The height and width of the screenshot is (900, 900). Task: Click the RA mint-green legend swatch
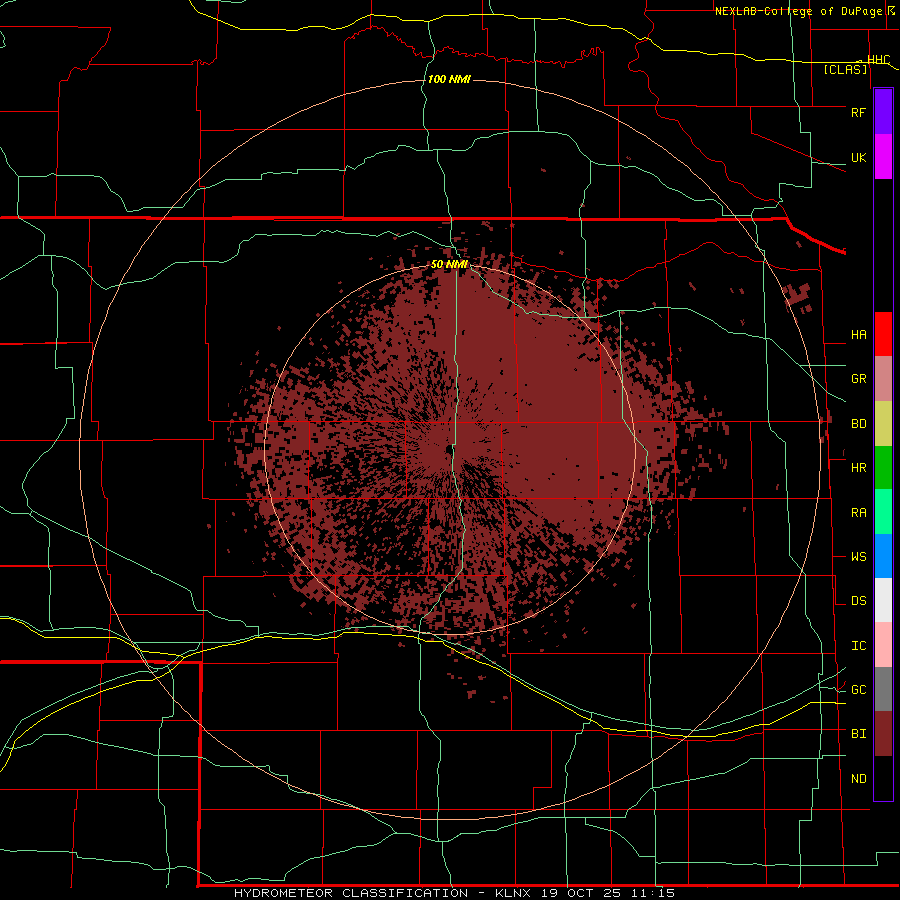883,512
